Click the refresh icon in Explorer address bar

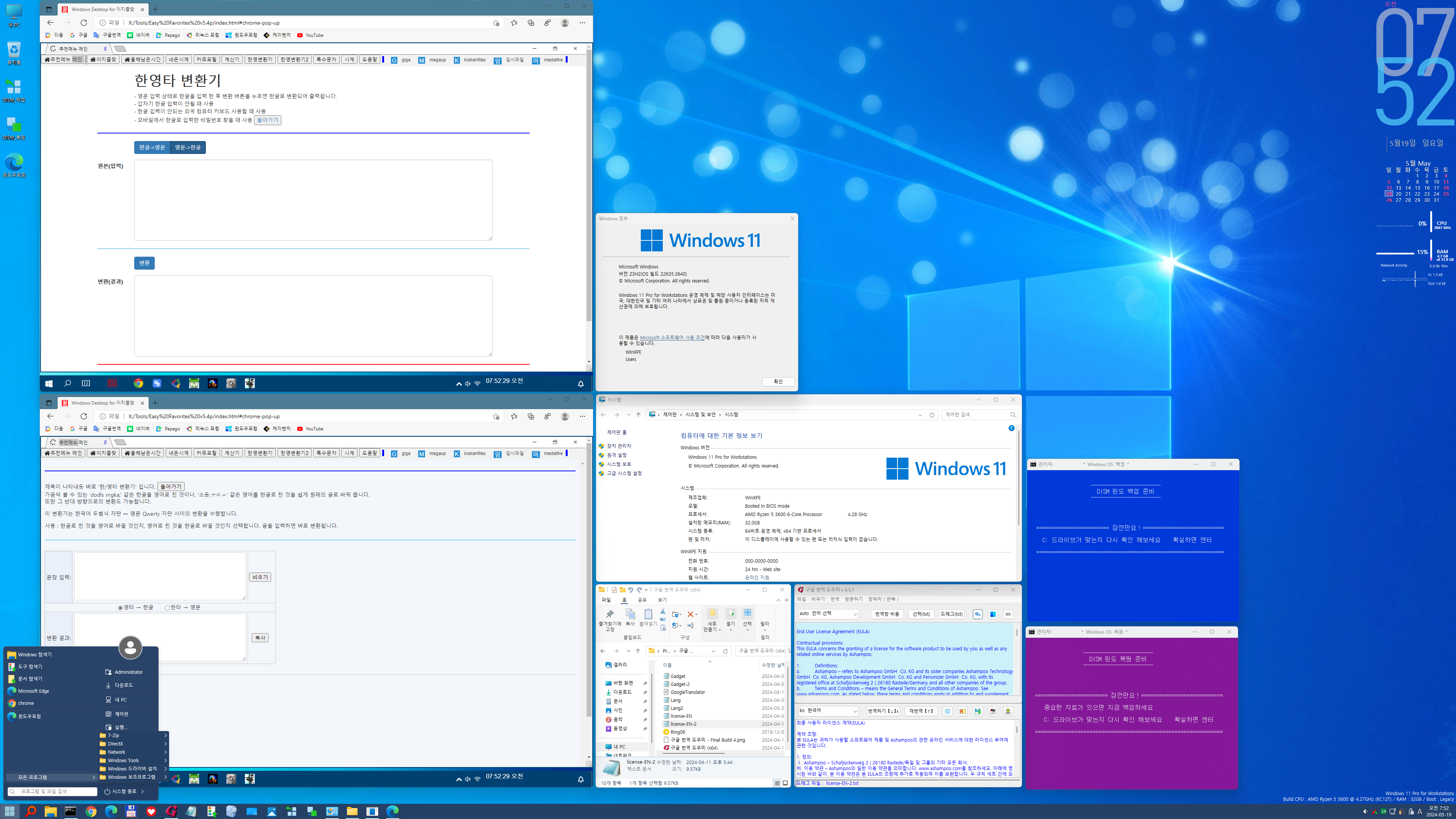[x=725, y=651]
